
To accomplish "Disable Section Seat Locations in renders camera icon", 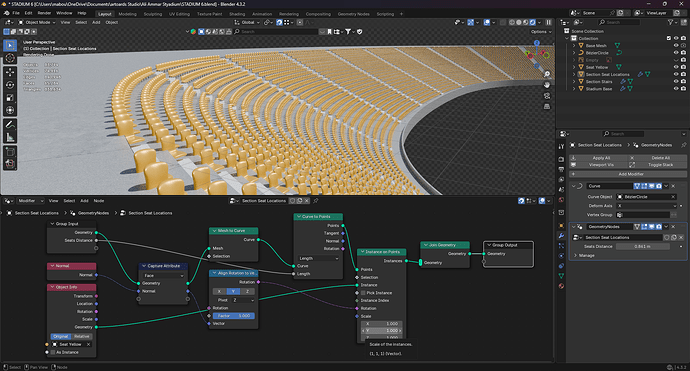I will 683,74.
